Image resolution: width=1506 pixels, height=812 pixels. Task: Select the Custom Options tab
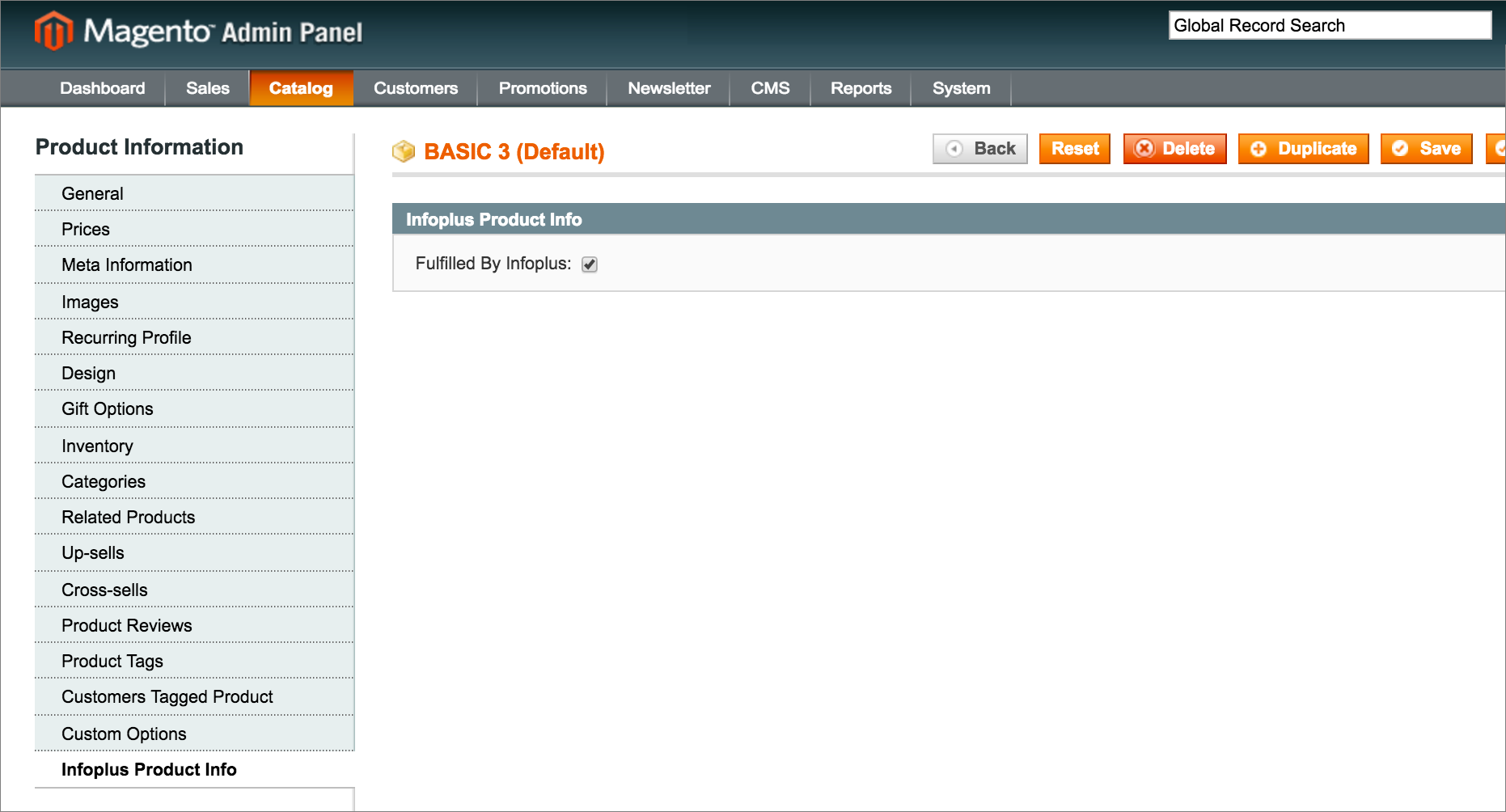pyautogui.click(x=194, y=734)
